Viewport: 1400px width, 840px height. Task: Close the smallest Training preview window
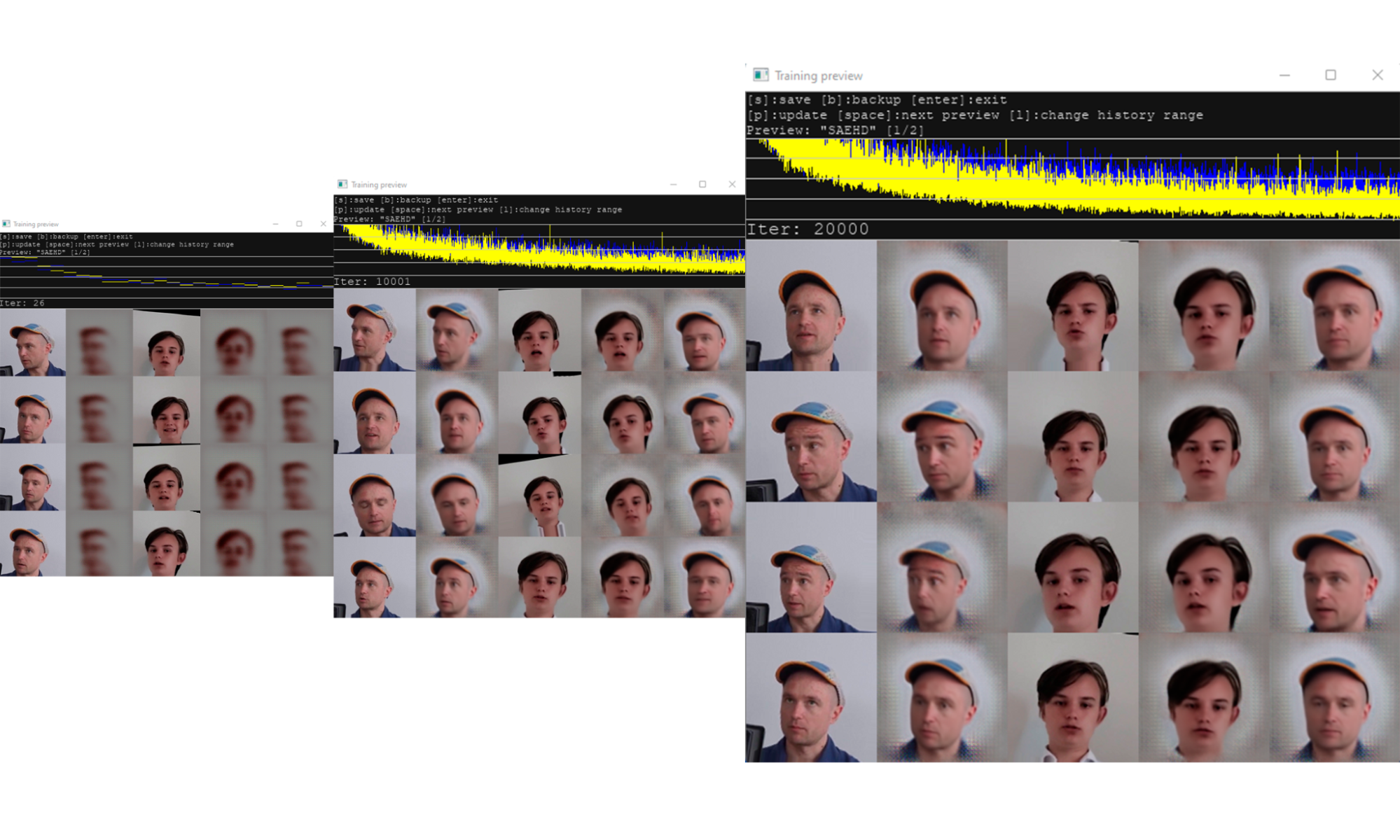tap(323, 224)
